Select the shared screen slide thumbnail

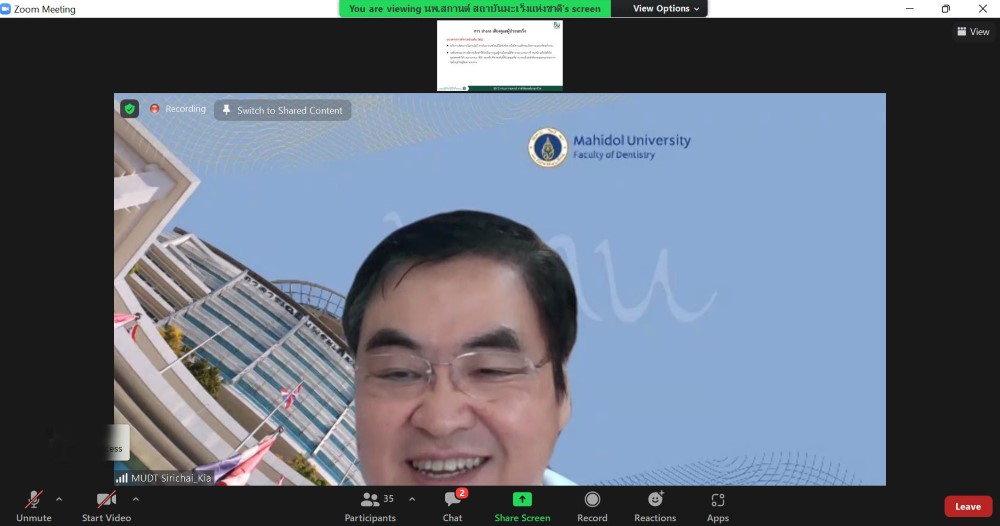500,56
